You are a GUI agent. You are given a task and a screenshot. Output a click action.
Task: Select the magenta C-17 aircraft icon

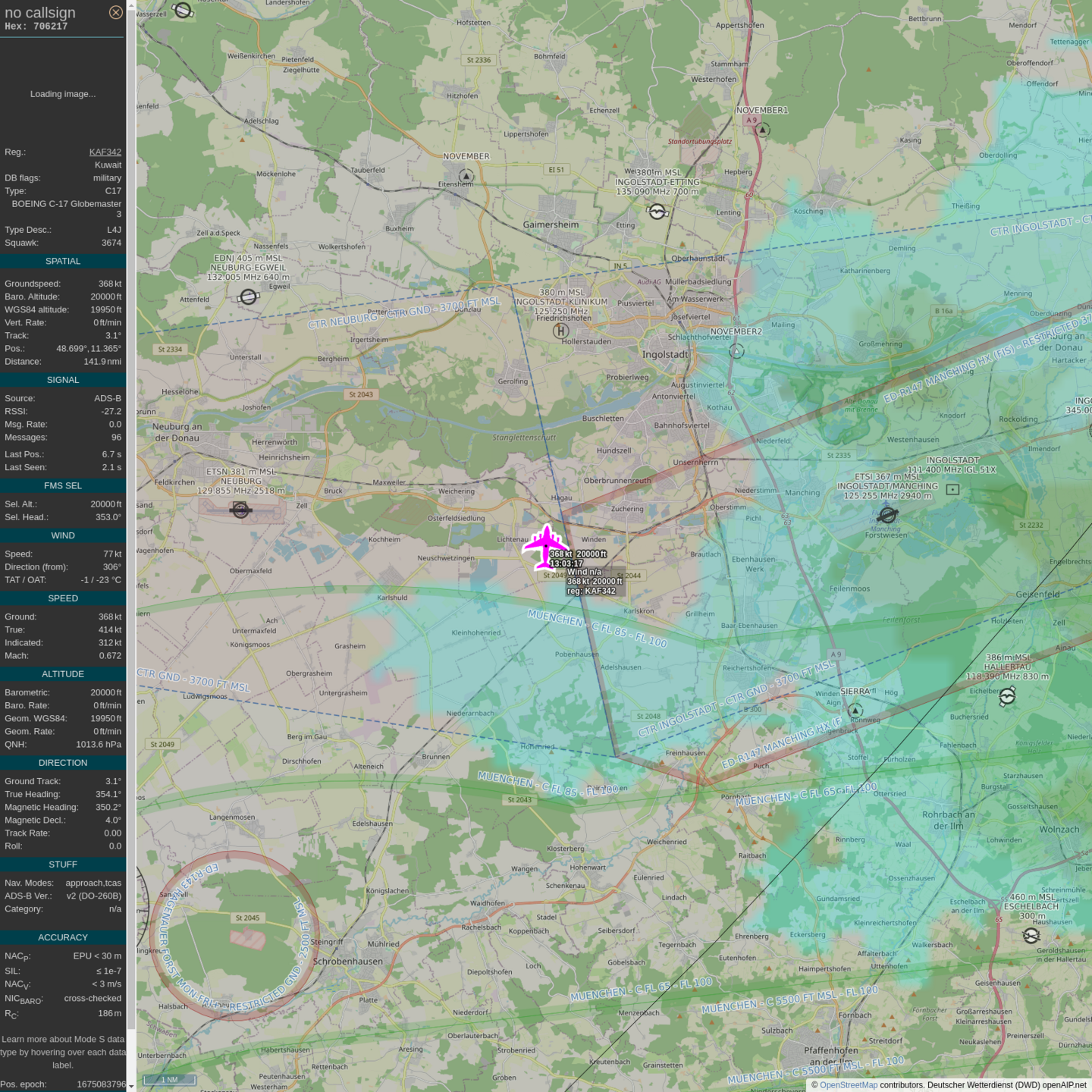tap(545, 546)
